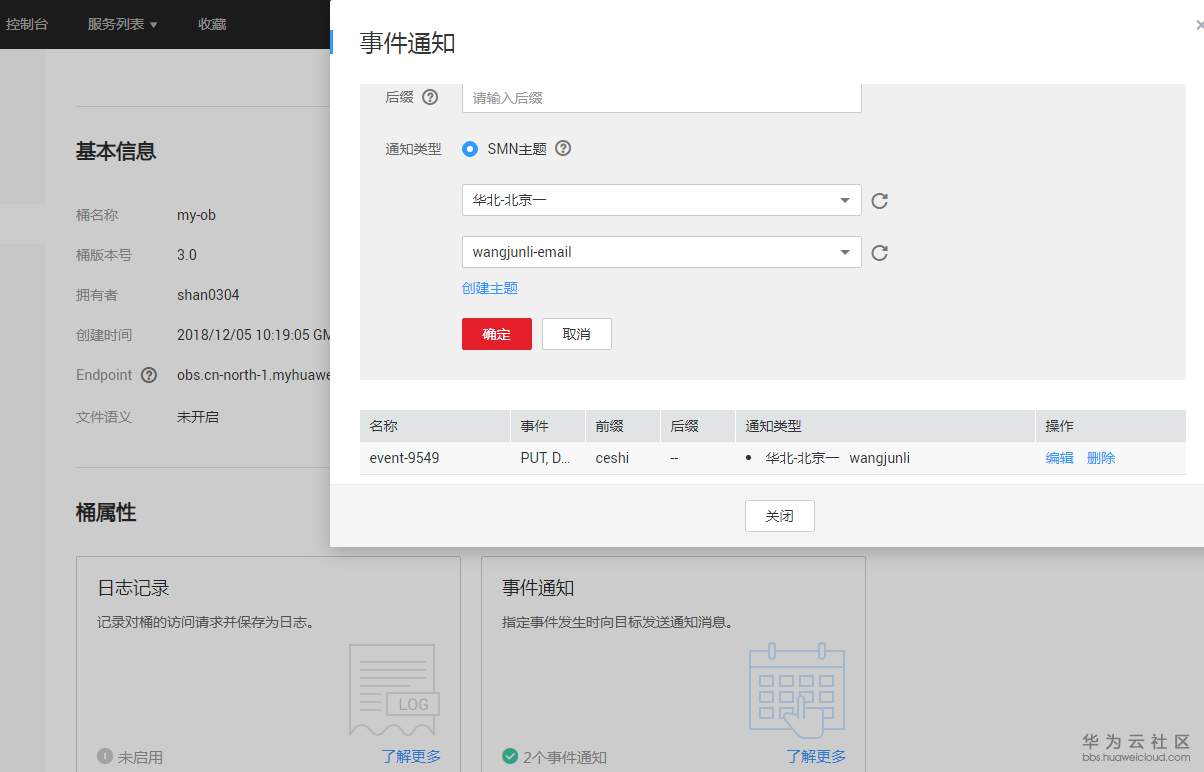Click the 2个事件通知 status text
This screenshot has height=772, width=1204.
tap(565, 757)
